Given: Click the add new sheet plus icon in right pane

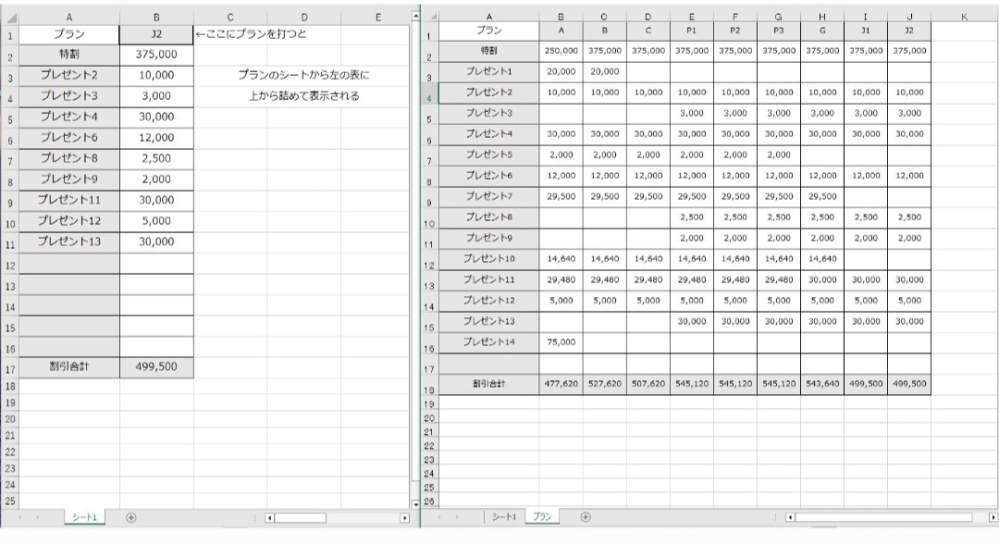Looking at the screenshot, I should (x=585, y=518).
